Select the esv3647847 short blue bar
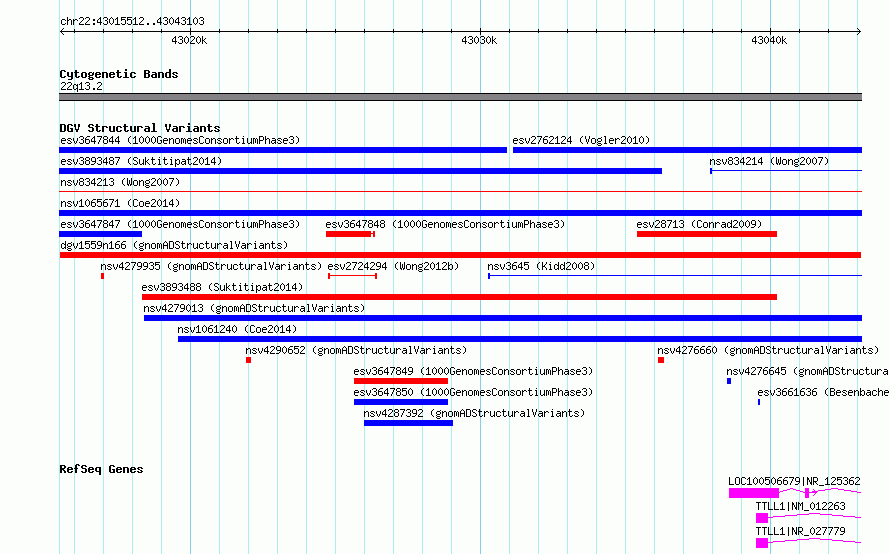 [100, 234]
